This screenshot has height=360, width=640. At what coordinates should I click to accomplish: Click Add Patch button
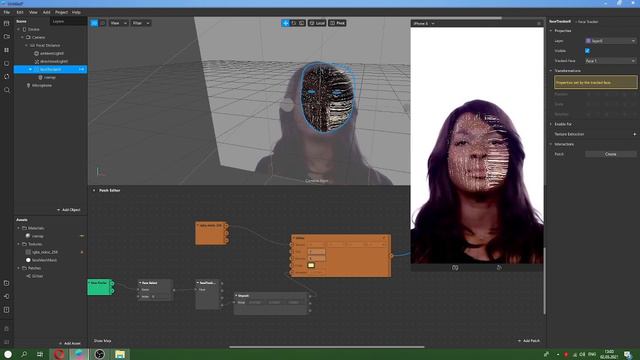pyautogui.click(x=529, y=340)
